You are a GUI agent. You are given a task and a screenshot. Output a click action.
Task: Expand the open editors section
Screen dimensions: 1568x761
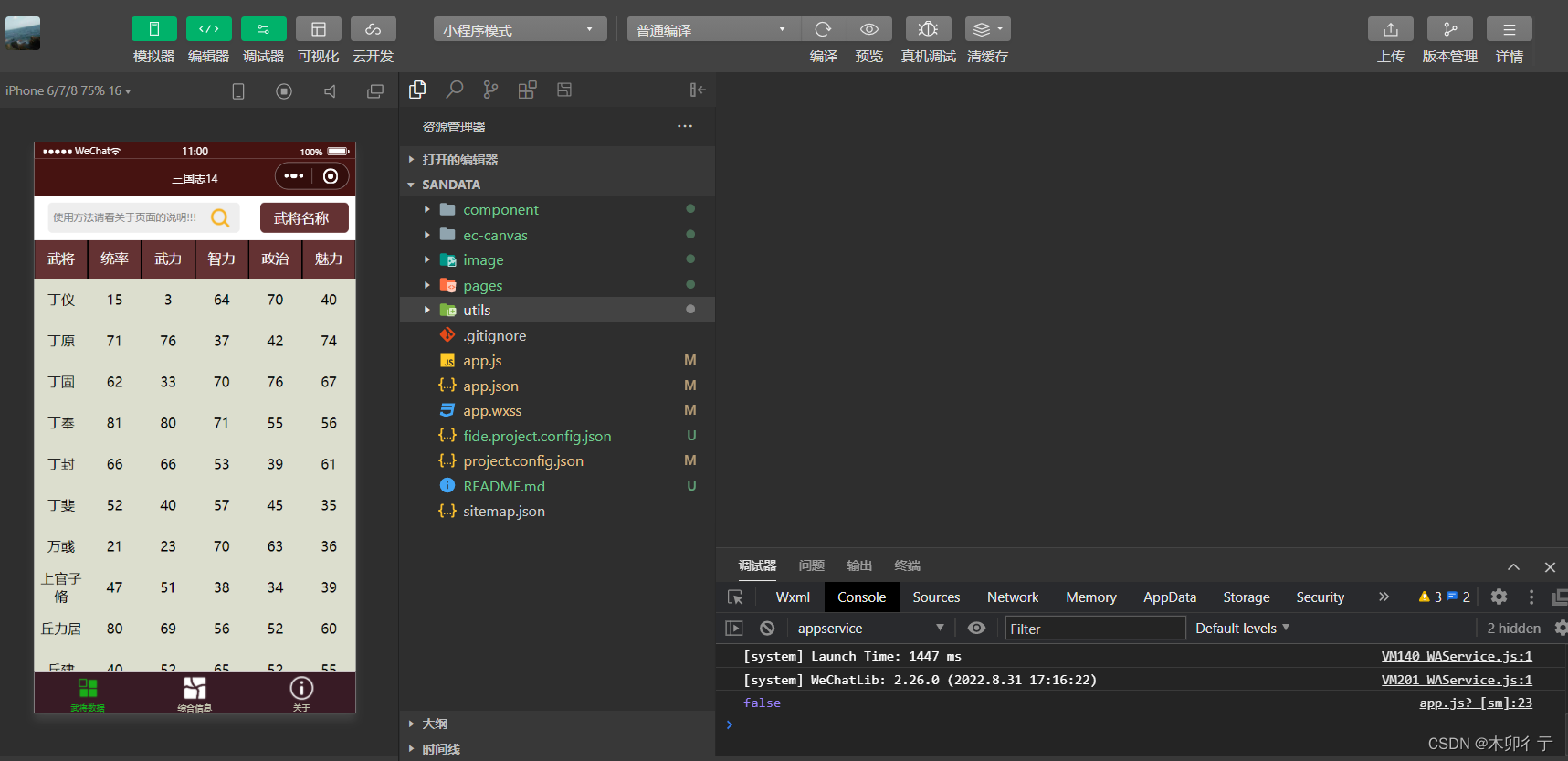point(557,159)
